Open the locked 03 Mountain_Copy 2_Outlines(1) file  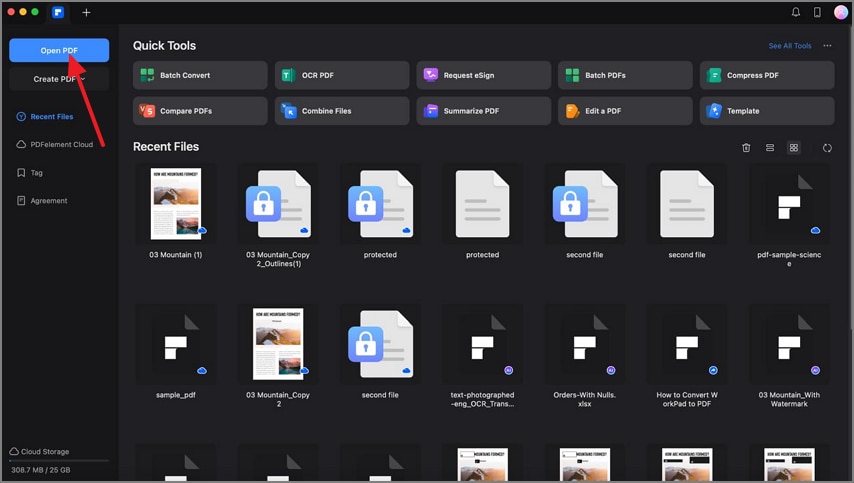pyautogui.click(x=278, y=204)
